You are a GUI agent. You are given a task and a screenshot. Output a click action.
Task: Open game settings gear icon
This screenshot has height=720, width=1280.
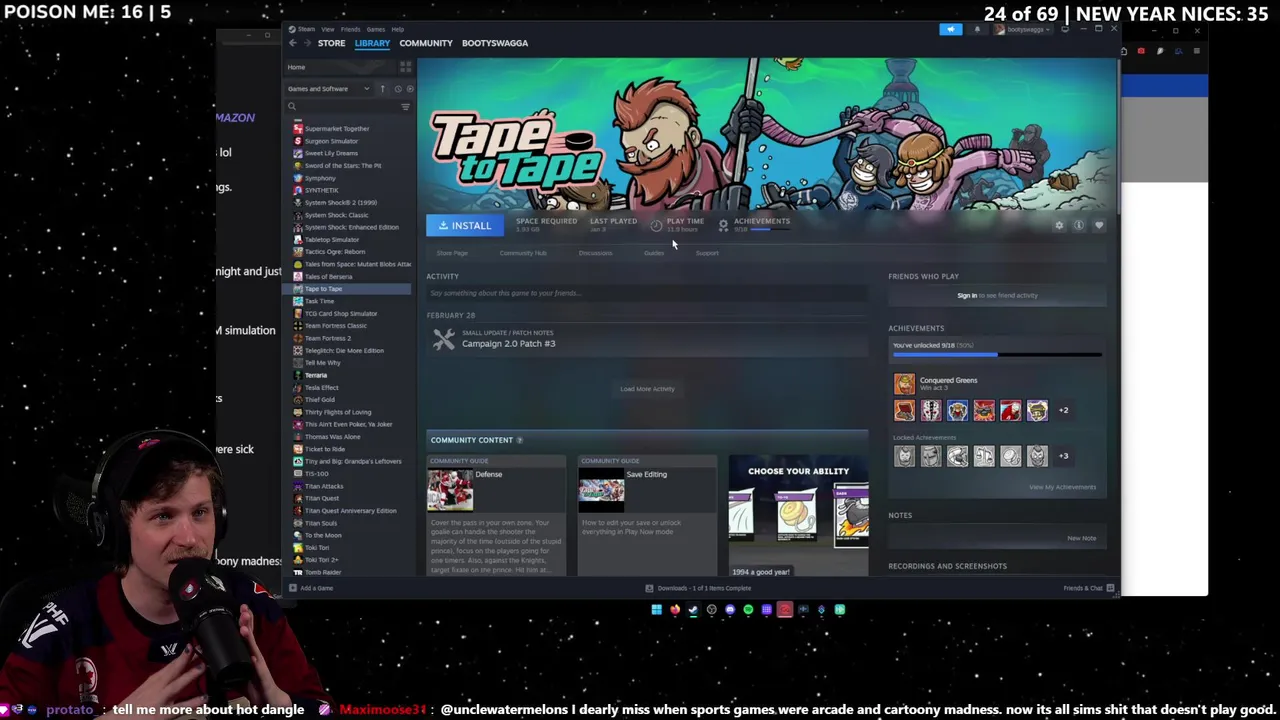coord(1059,225)
